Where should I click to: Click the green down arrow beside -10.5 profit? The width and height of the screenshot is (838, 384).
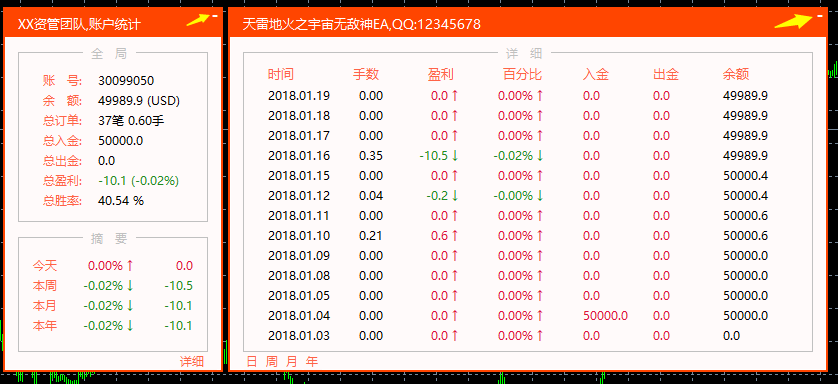point(455,155)
